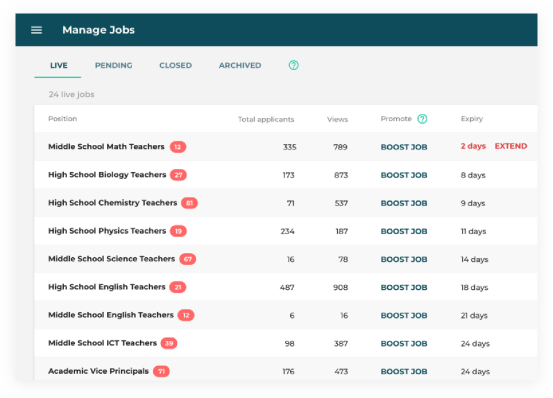Switch to the CLOSED tab
Image resolution: width=553 pixels, height=398 pixels.
coord(175,66)
